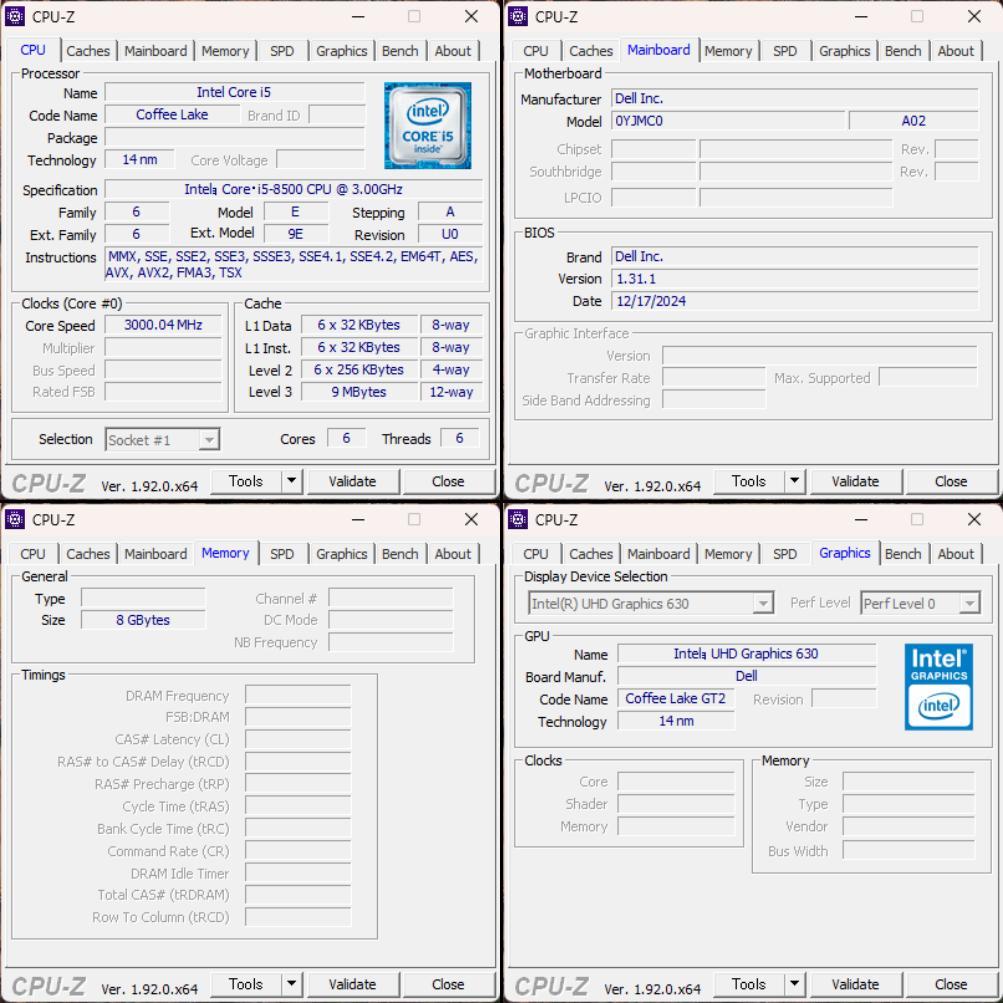1003x1003 pixels.
Task: Minimize the window showing the Mainboard tab
Action: tap(862, 16)
